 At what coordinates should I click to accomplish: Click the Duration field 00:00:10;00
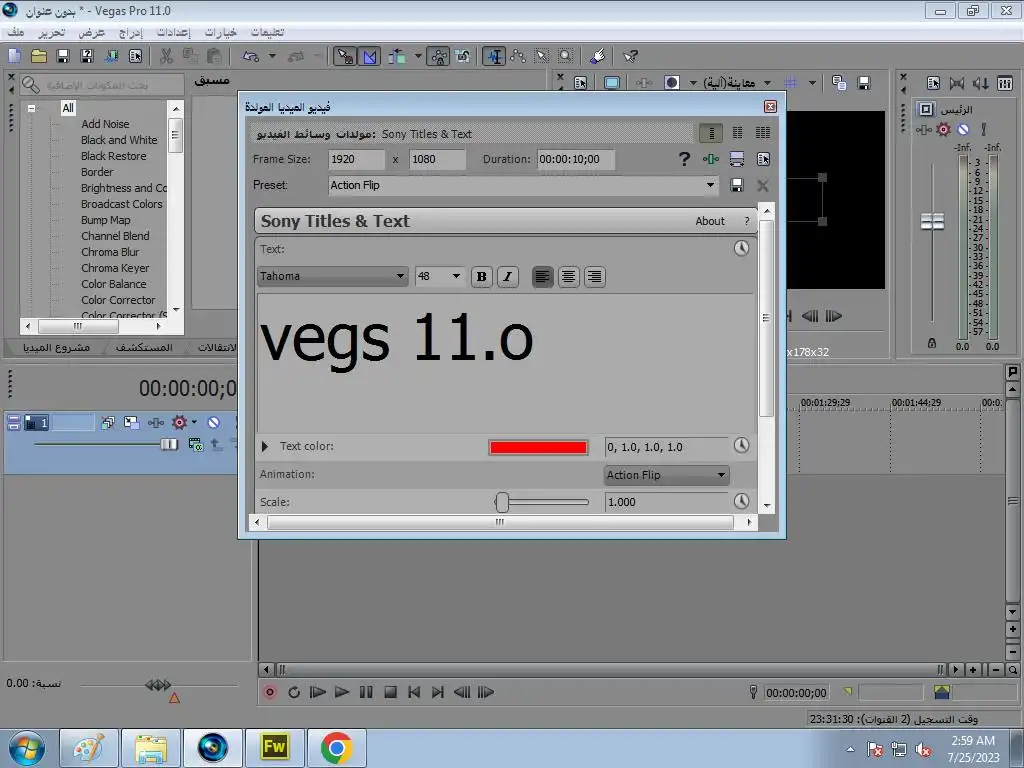(575, 159)
